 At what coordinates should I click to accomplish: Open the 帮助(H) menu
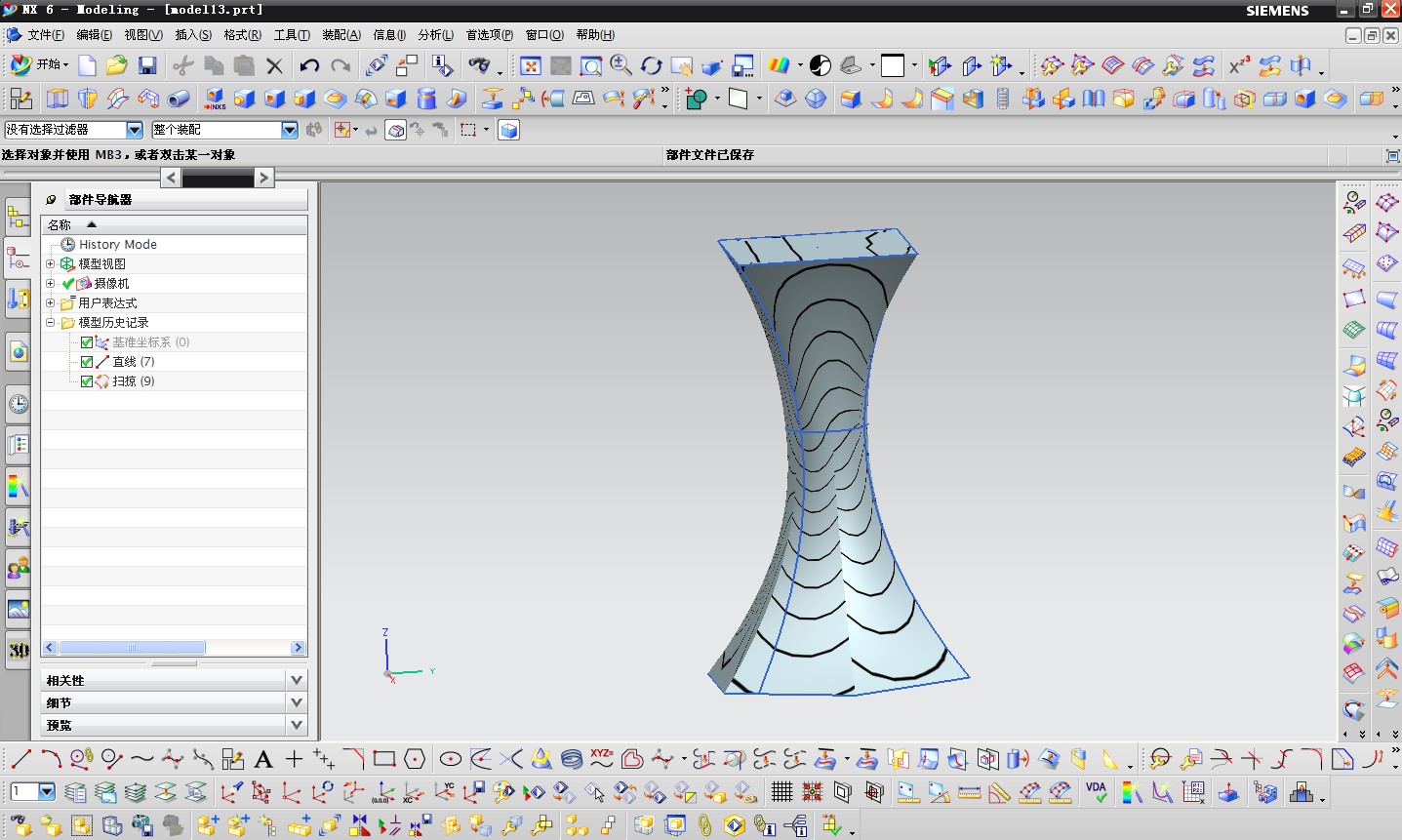[595, 35]
